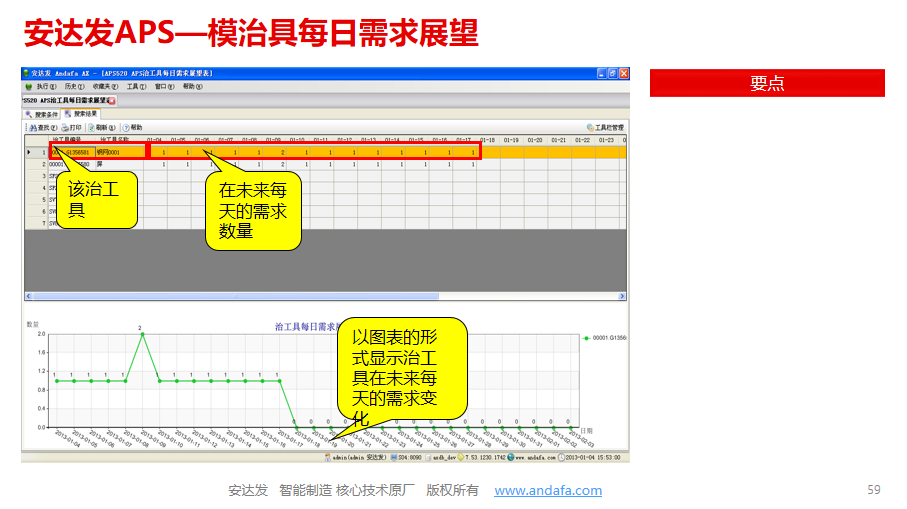Image resolution: width=907 pixels, height=509 pixels.
Task: Click the S04:8090 server status entry
Action: 407,458
